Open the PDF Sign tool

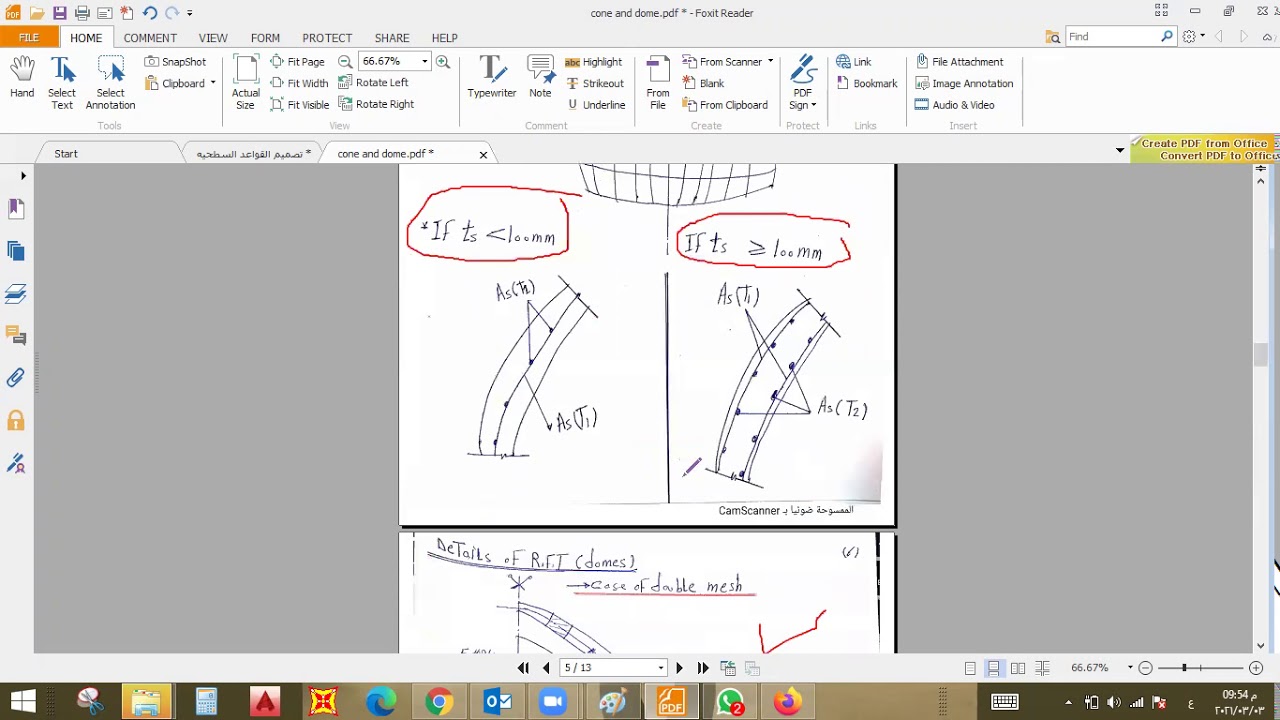click(803, 83)
